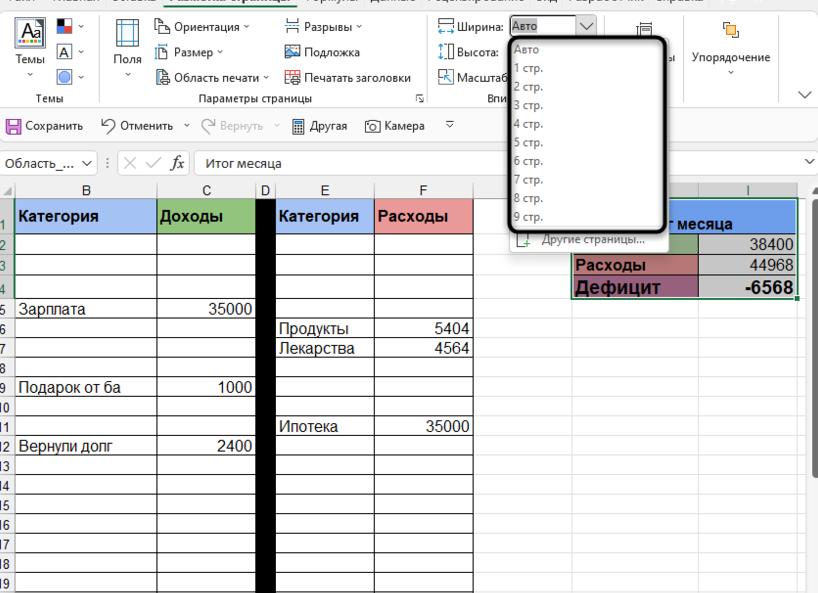This screenshot has height=593, width=818.
Task: Click Print Titles (Печатать заголовки)
Action: [x=347, y=77]
